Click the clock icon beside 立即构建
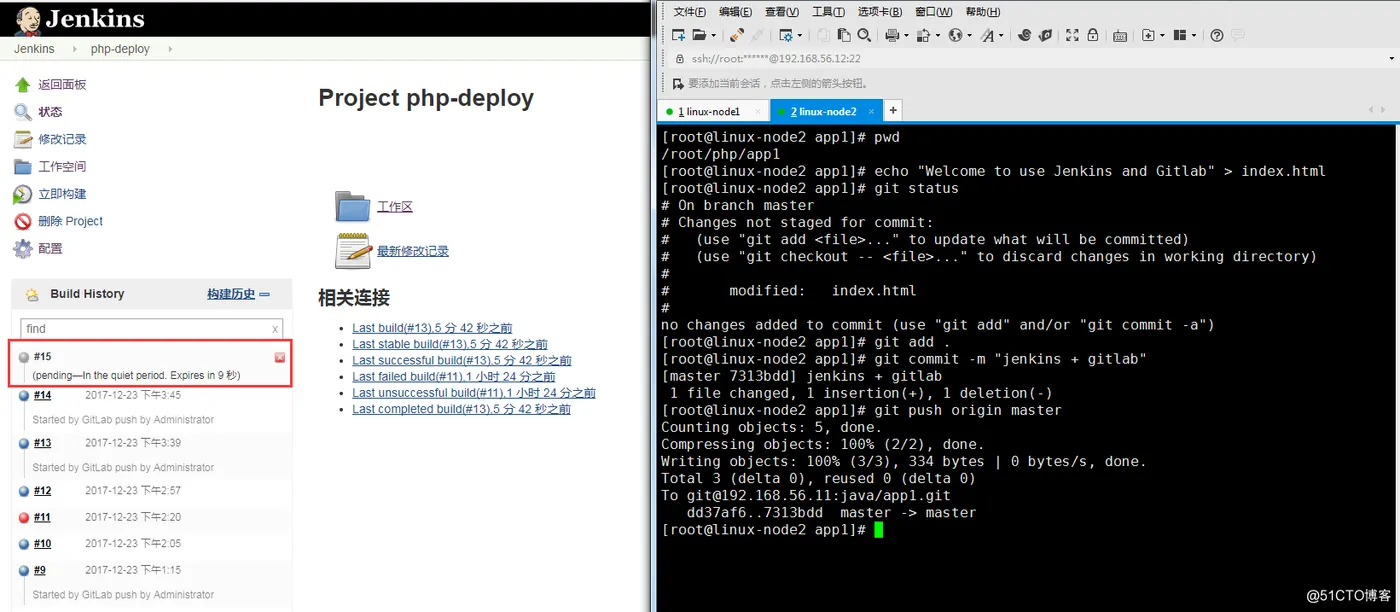Viewport: 1400px width, 612px height. (22, 194)
